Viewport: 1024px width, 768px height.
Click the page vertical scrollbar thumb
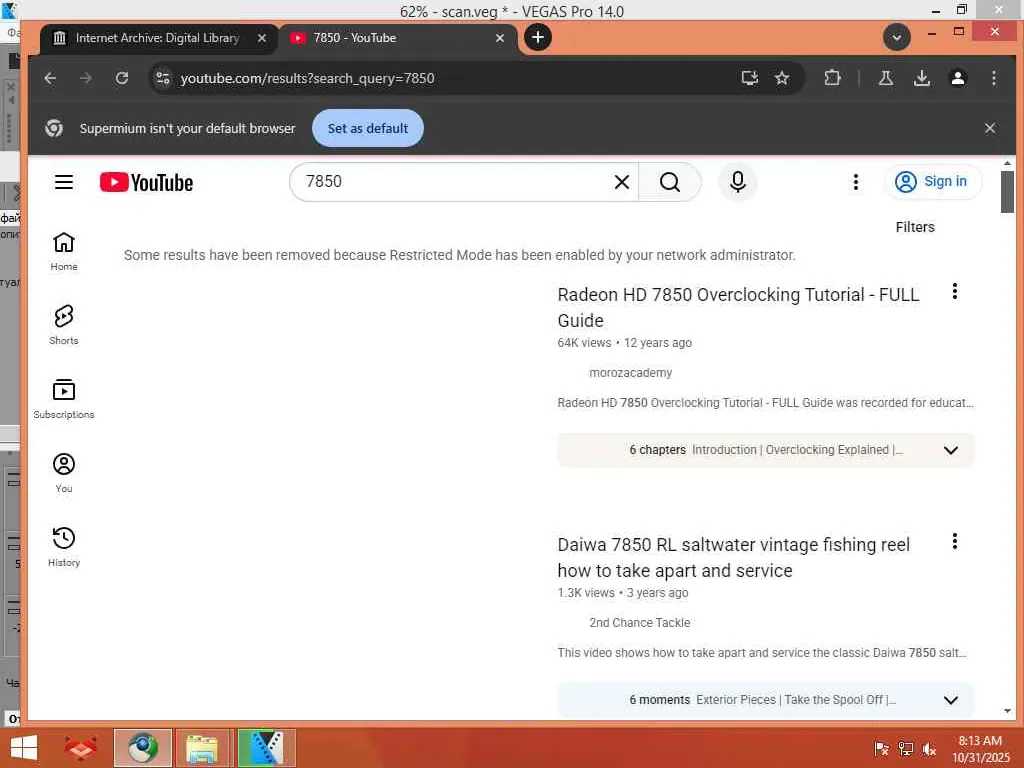tap(1007, 192)
